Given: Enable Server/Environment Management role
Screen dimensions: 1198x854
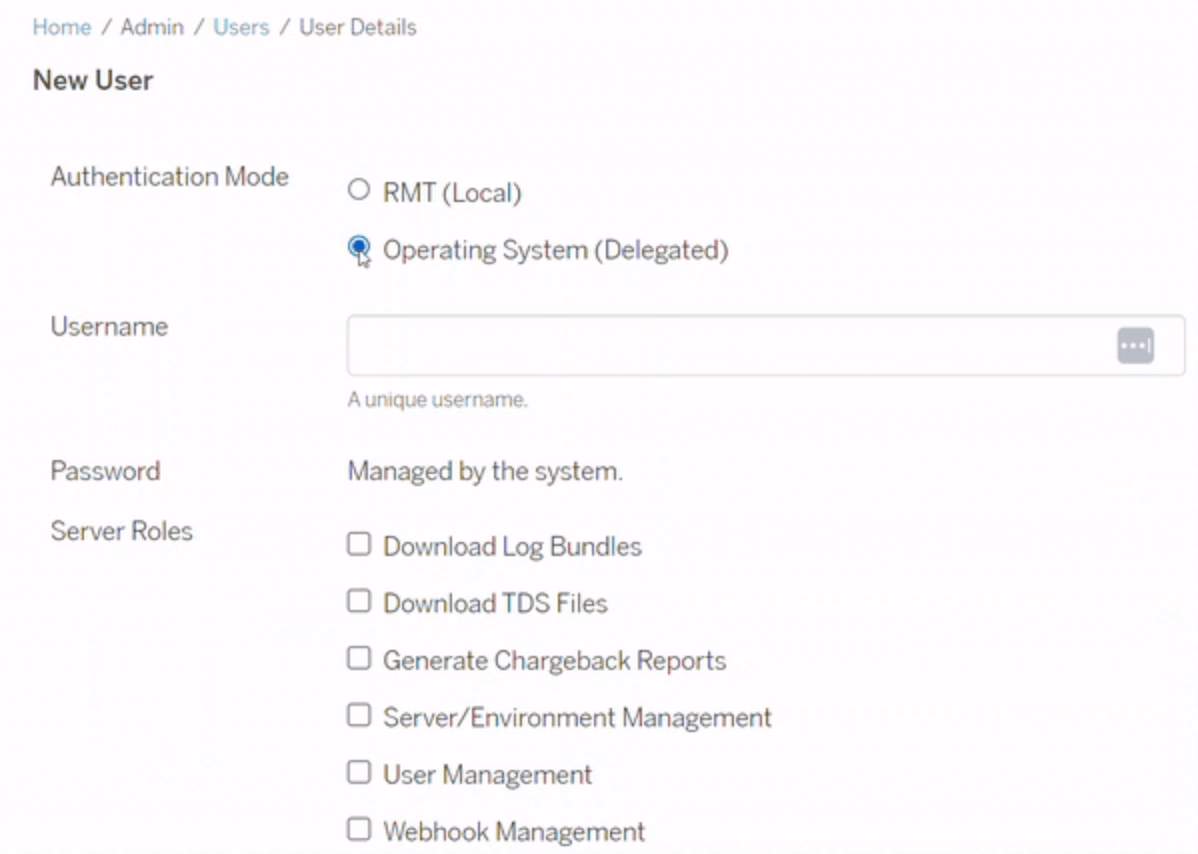Looking at the screenshot, I should (x=358, y=716).
